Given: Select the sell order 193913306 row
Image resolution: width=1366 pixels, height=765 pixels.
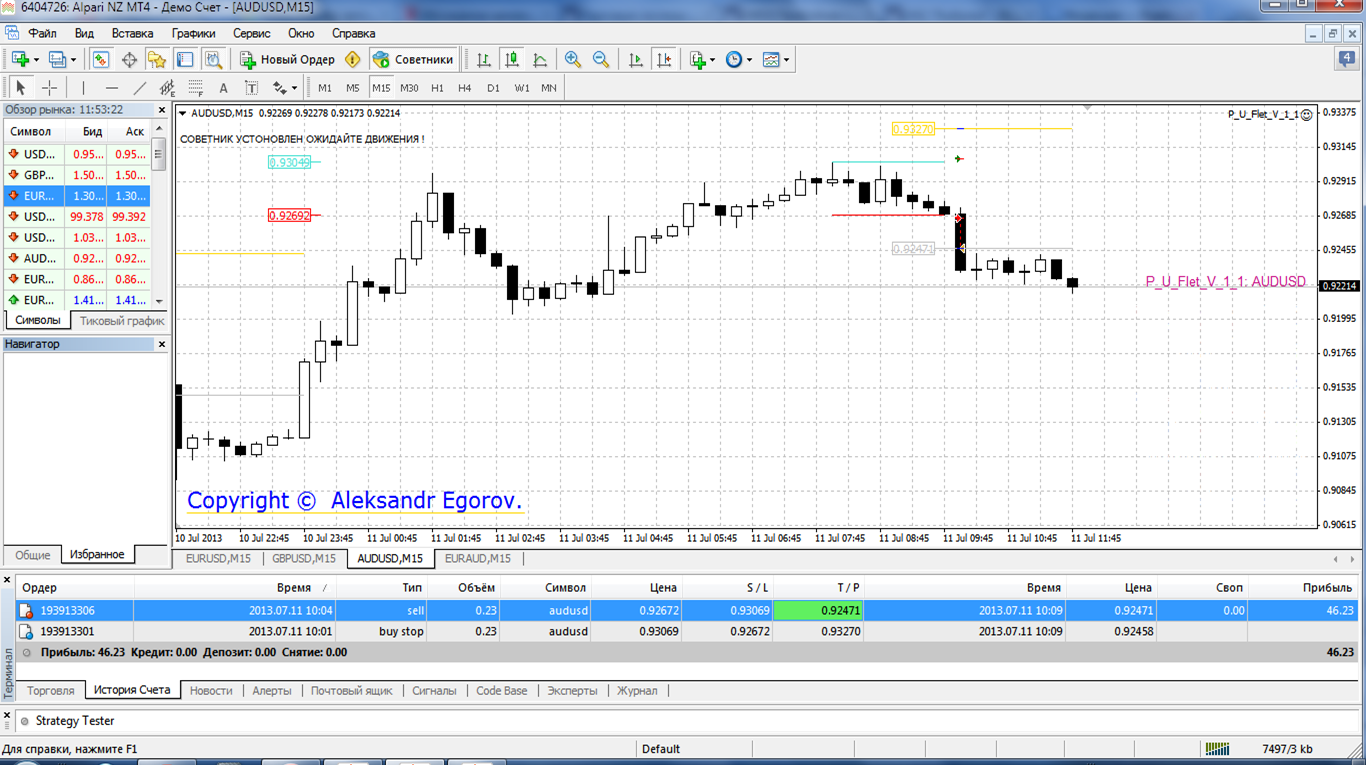Looking at the screenshot, I should pos(687,610).
